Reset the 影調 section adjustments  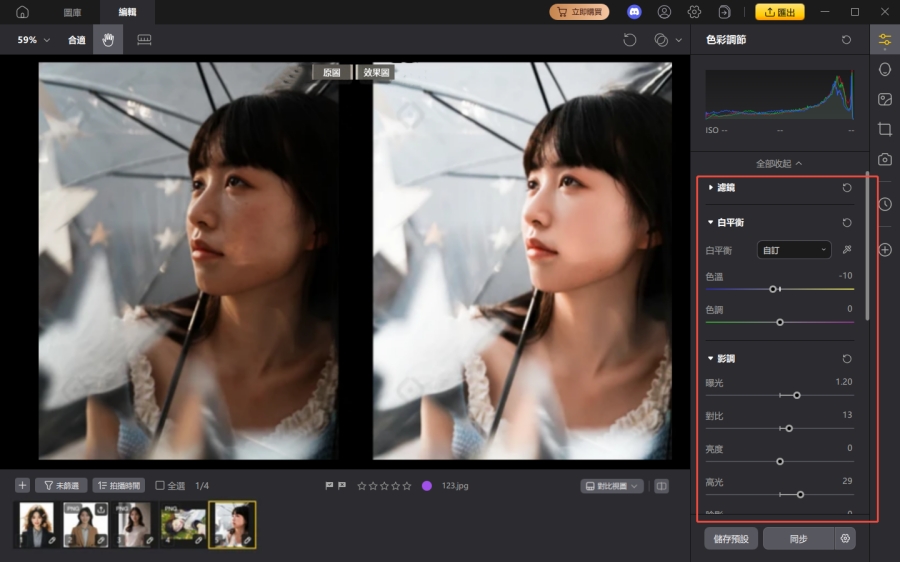pyautogui.click(x=847, y=358)
